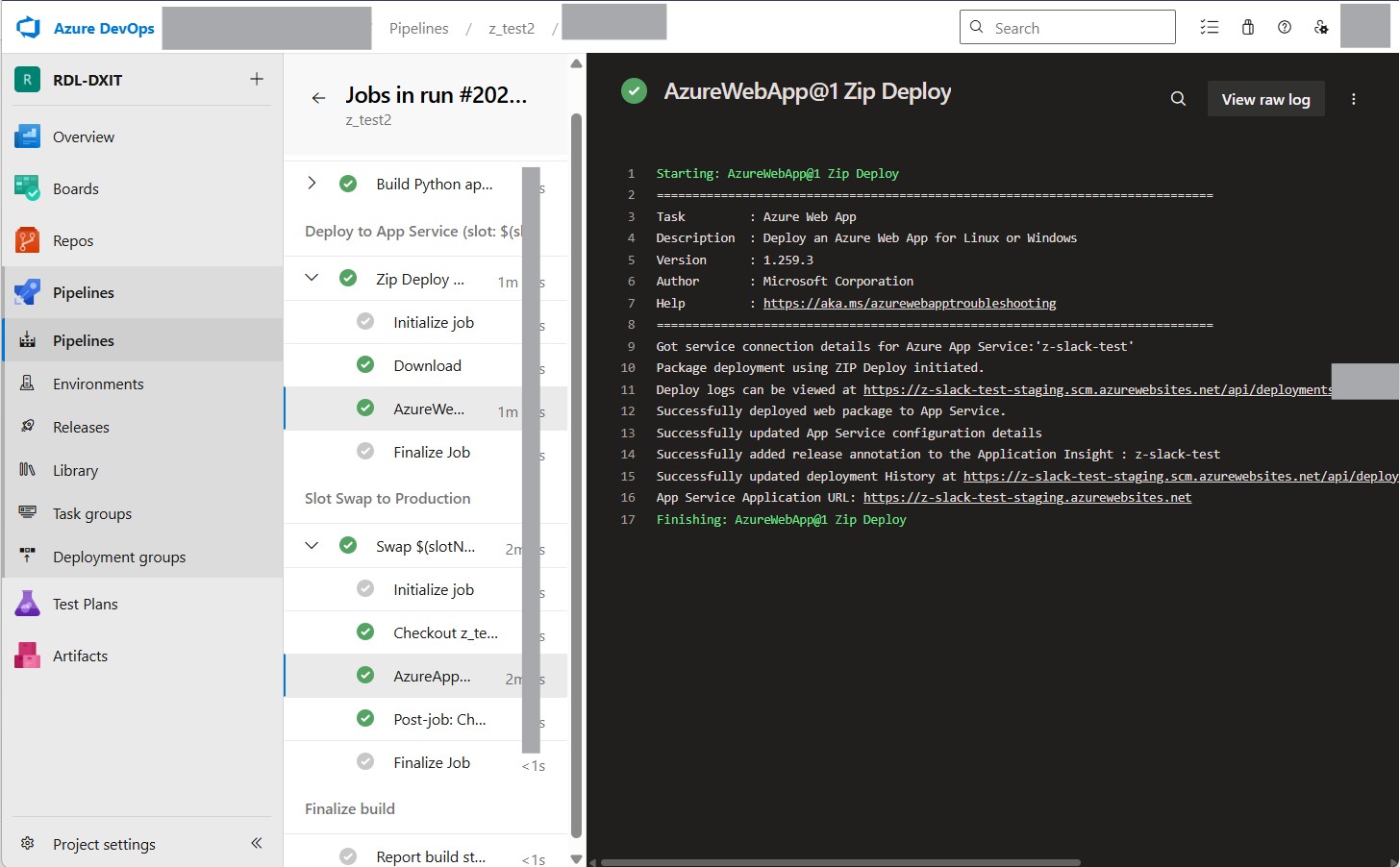This screenshot has height=867, width=1400.
Task: Open the deploy logs scm.azurewebsites.net link
Action: 1097,389
